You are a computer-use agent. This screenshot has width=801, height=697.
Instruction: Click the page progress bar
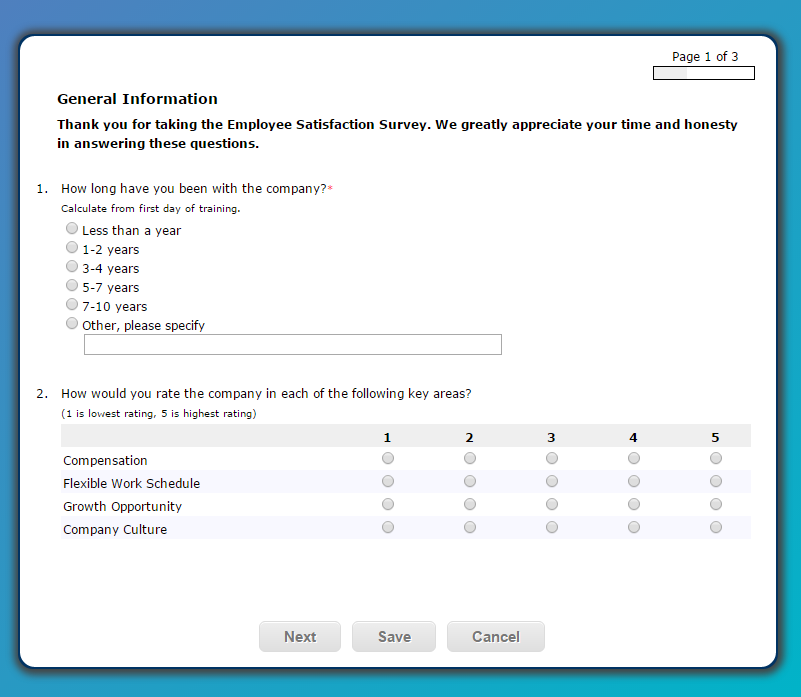tap(703, 72)
